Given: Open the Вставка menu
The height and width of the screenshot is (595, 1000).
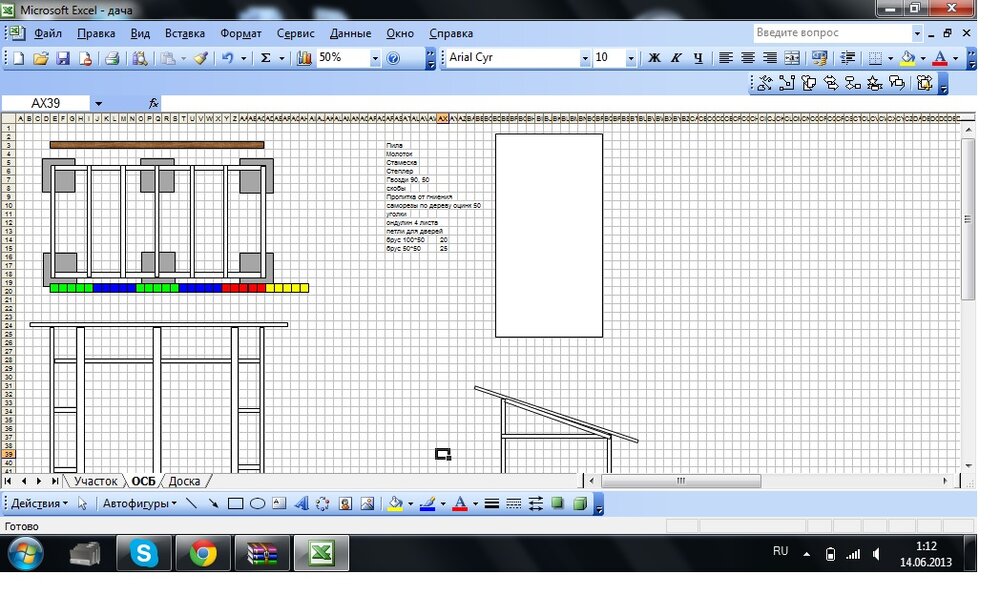Looking at the screenshot, I should coord(185,33).
